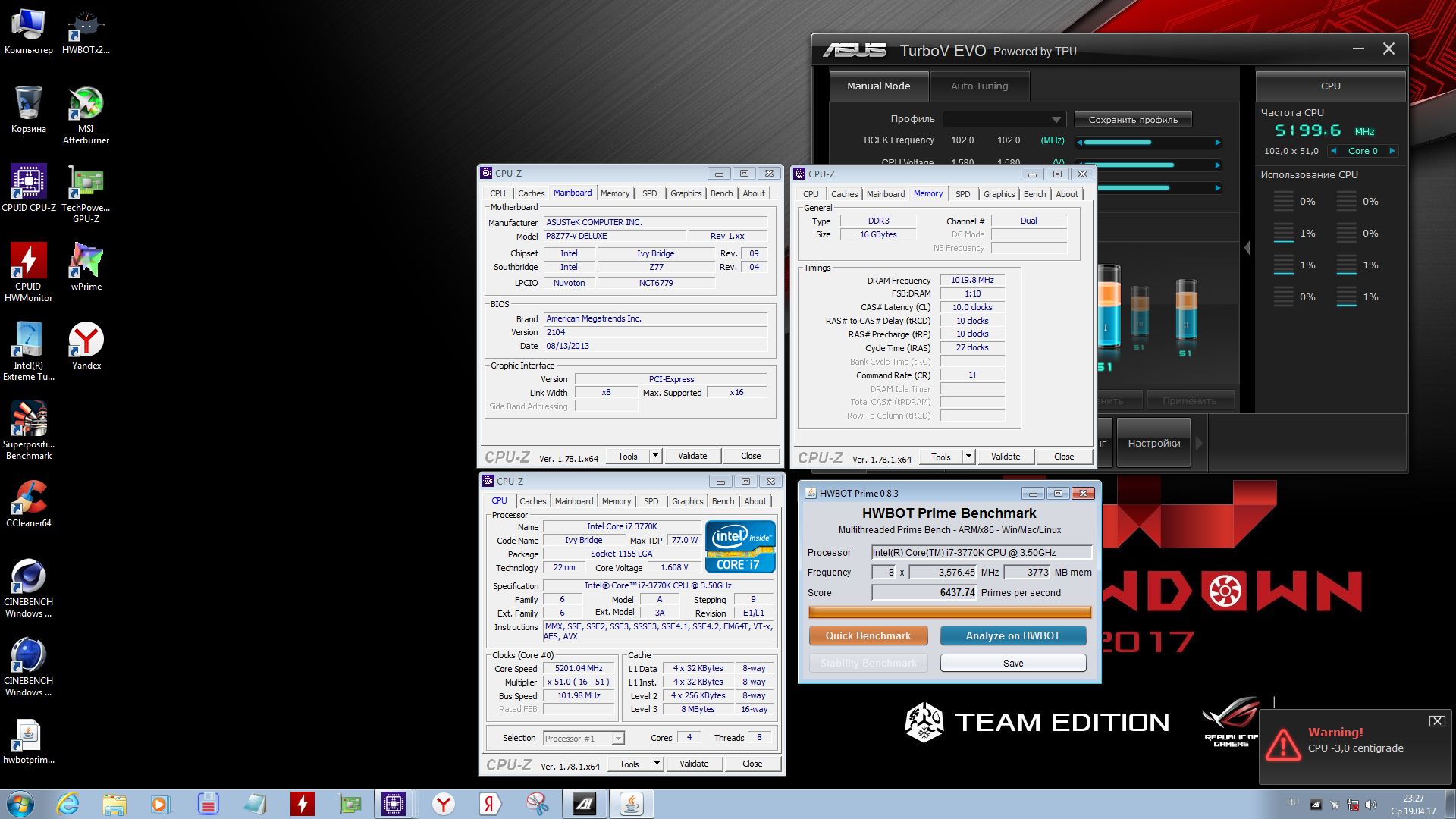Start the Quick Benchmark in HWBOT Prime

coord(868,635)
